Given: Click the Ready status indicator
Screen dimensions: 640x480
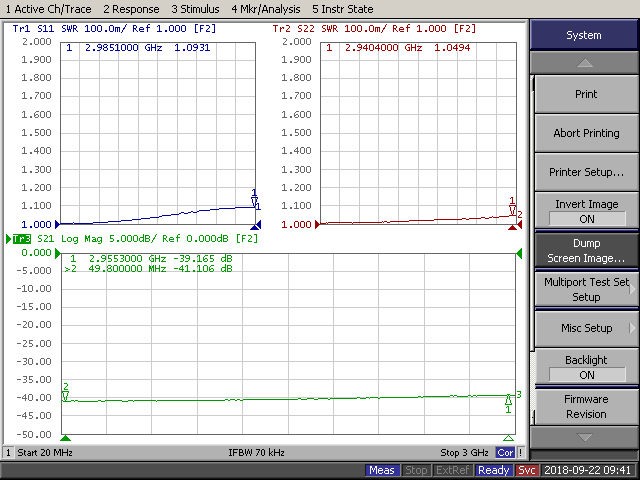Looking at the screenshot, I should (494, 470).
